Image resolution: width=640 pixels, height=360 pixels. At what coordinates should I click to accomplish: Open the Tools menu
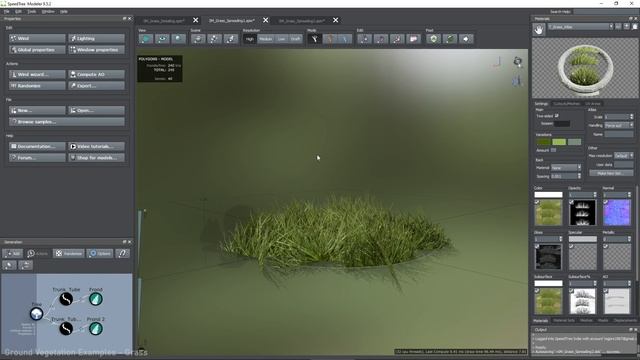32,11
